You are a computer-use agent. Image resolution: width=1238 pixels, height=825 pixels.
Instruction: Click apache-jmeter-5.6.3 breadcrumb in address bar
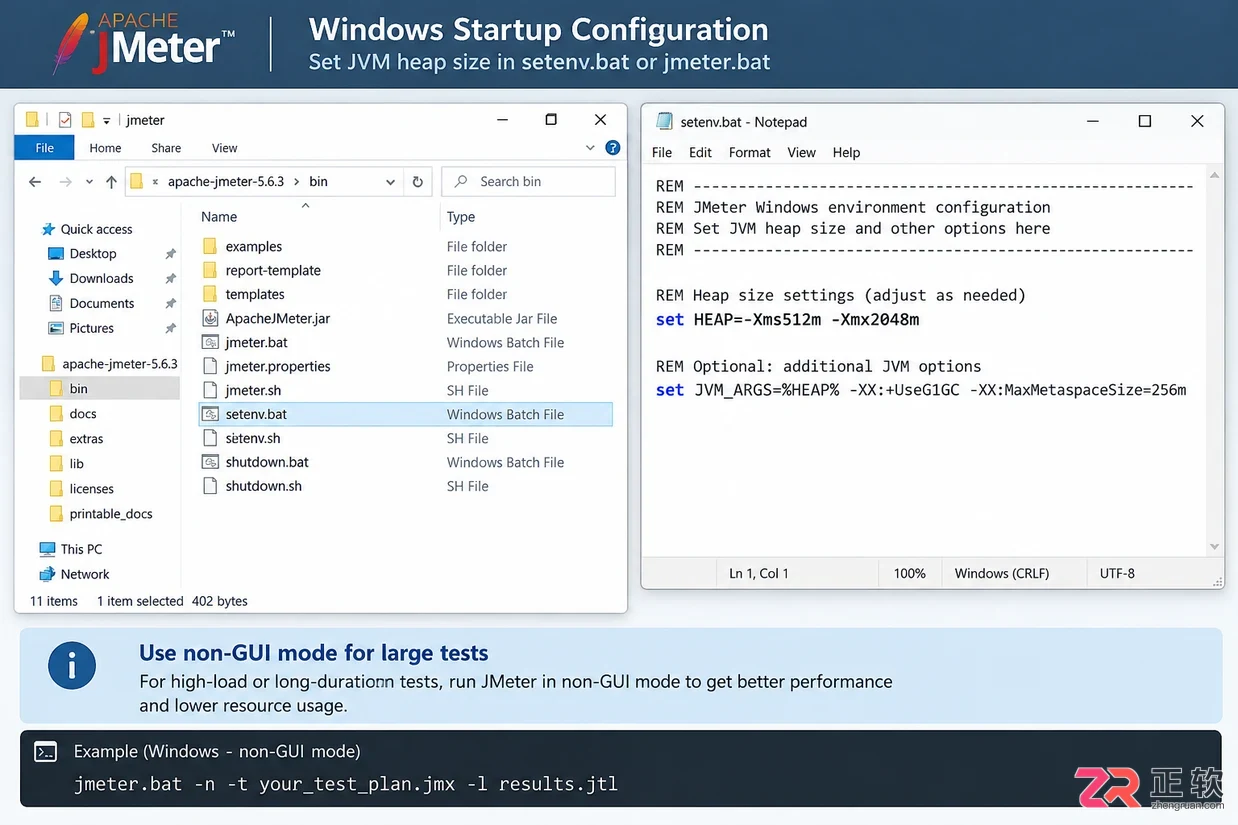point(226,182)
